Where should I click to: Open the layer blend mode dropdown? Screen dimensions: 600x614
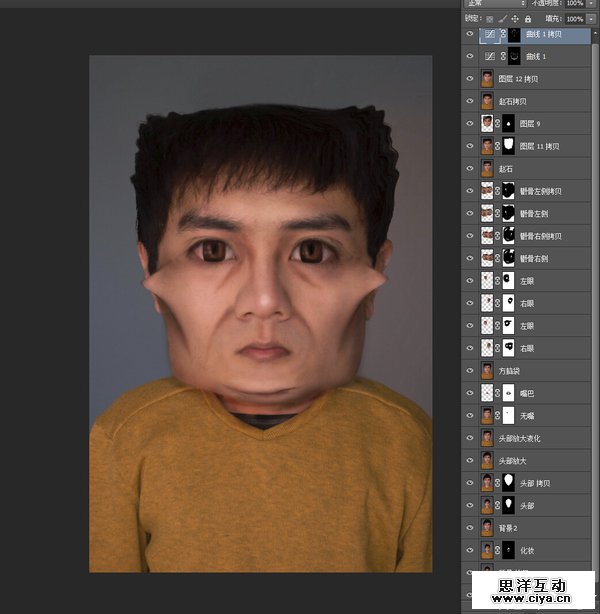(x=495, y=4)
